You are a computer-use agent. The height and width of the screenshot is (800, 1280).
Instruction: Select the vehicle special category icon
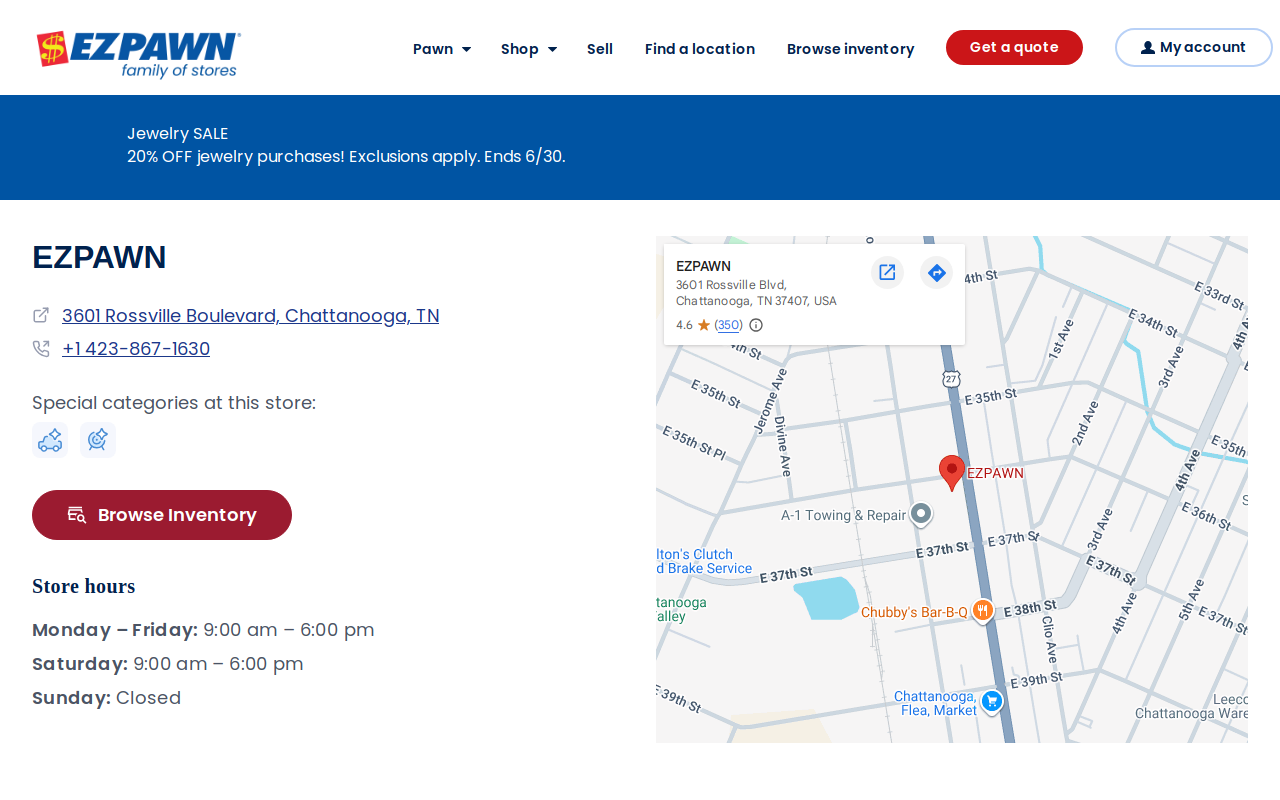pos(50,440)
